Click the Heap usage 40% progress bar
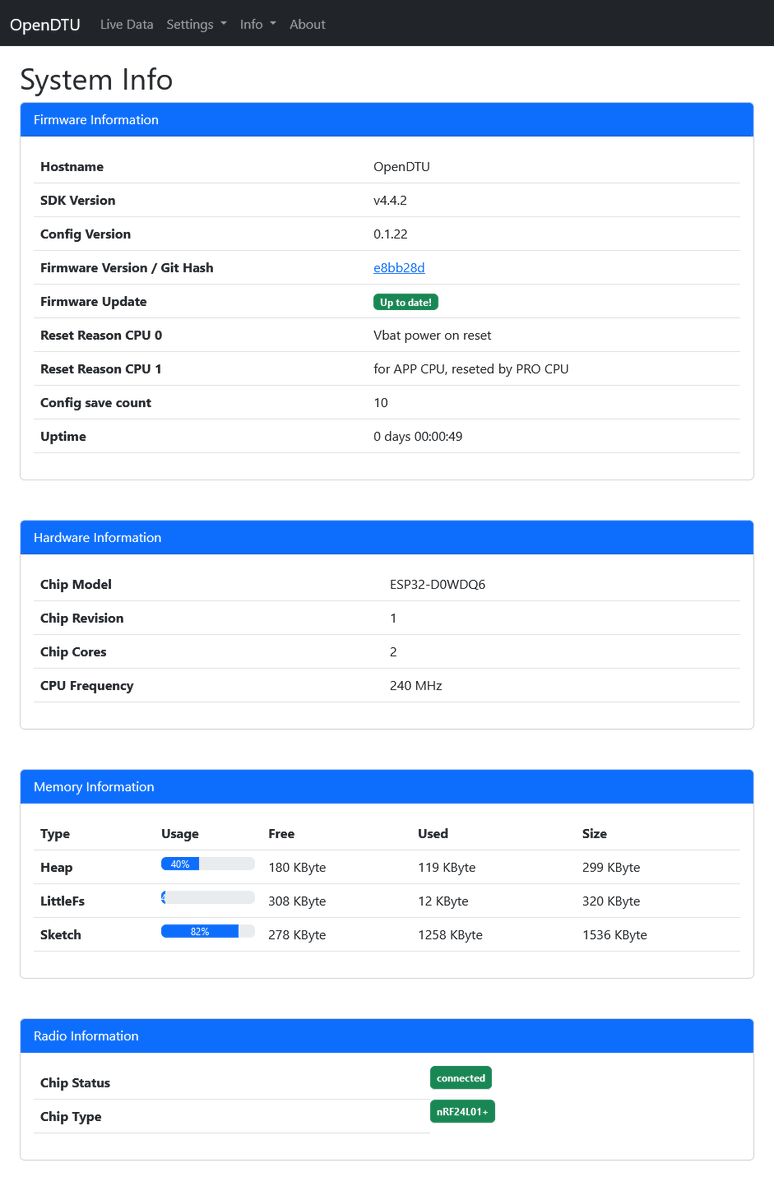This screenshot has height=1200, width=774. click(x=208, y=864)
